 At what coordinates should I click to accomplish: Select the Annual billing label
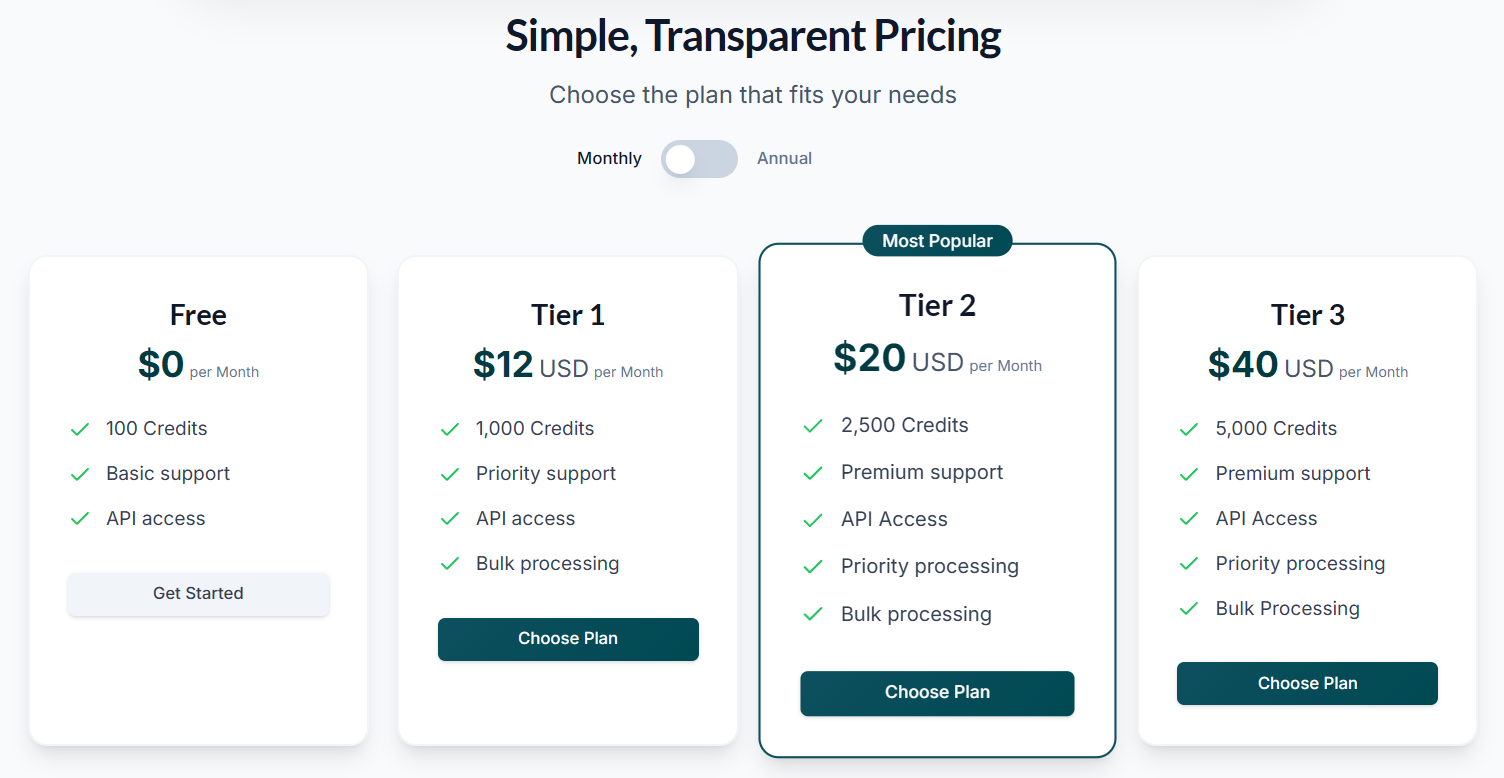784,158
